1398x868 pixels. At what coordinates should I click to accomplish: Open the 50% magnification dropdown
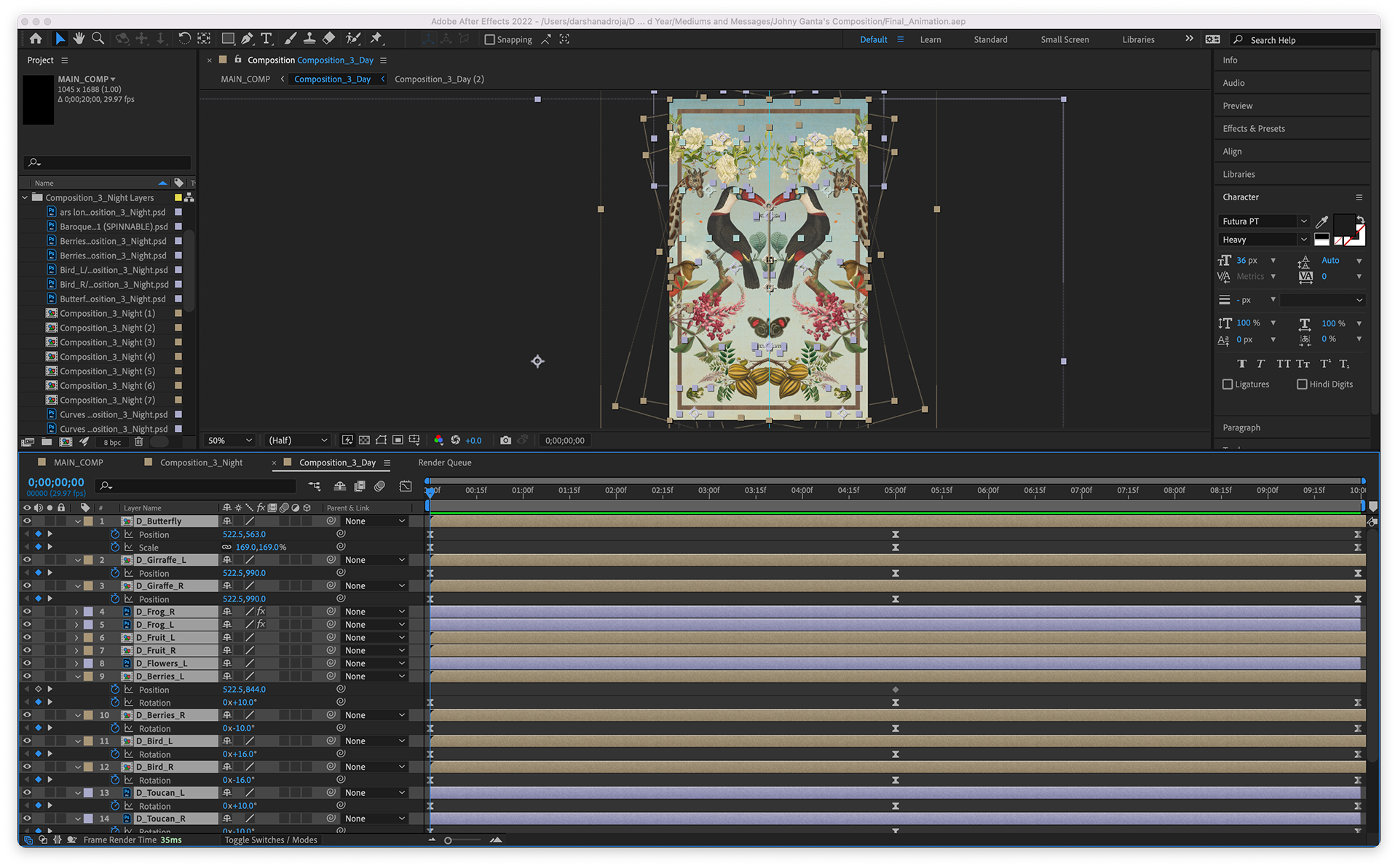point(230,441)
